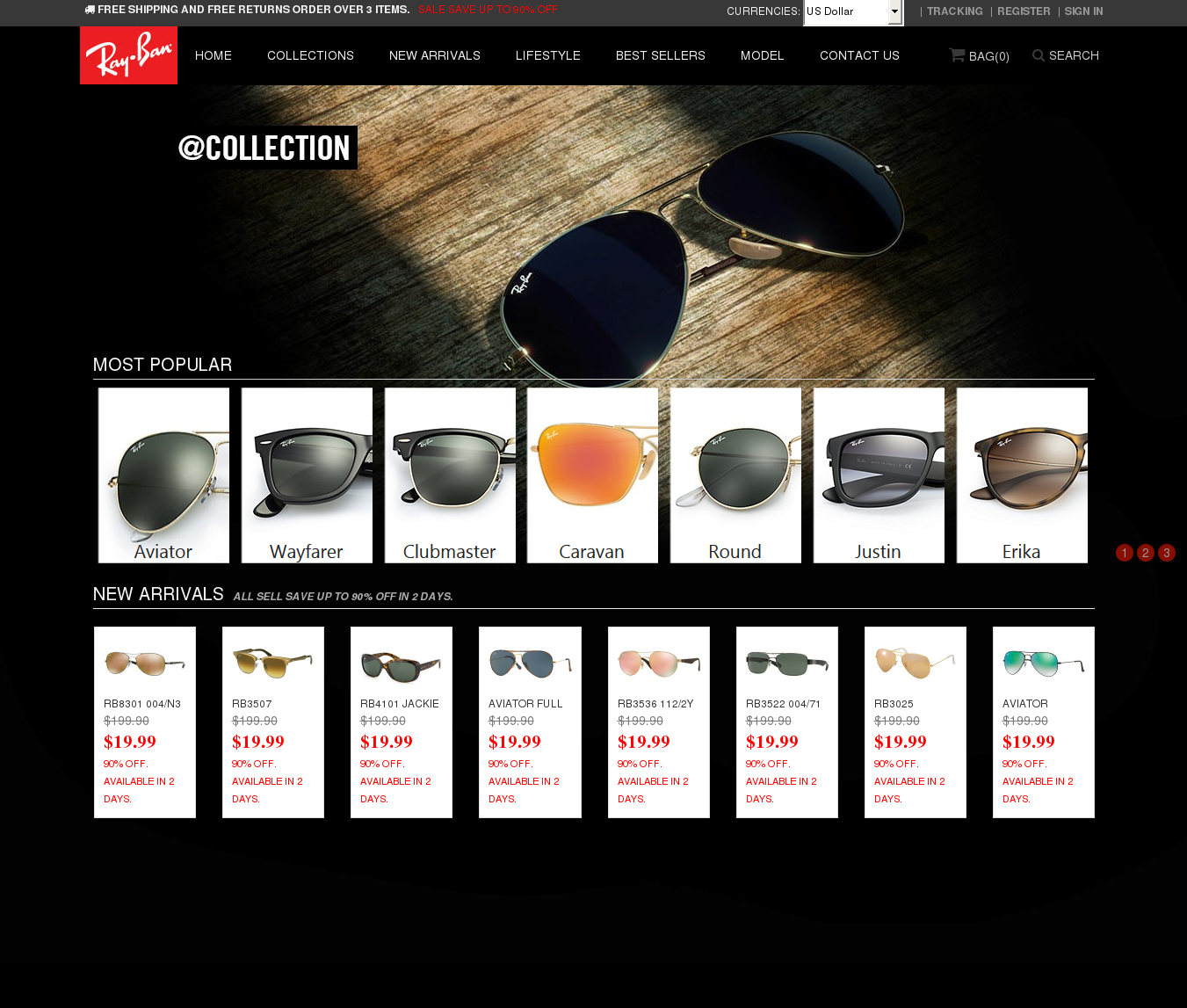
Task: Click the search magnifier icon
Action: click(x=1039, y=55)
